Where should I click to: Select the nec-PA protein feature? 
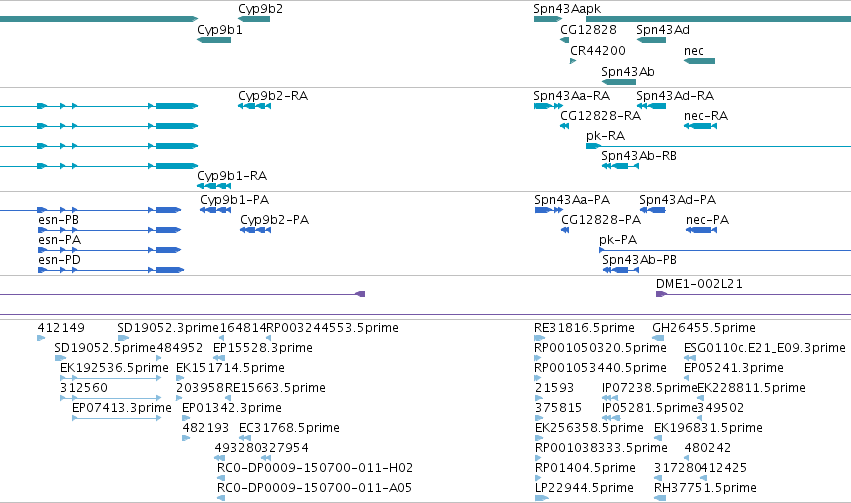pos(701,230)
